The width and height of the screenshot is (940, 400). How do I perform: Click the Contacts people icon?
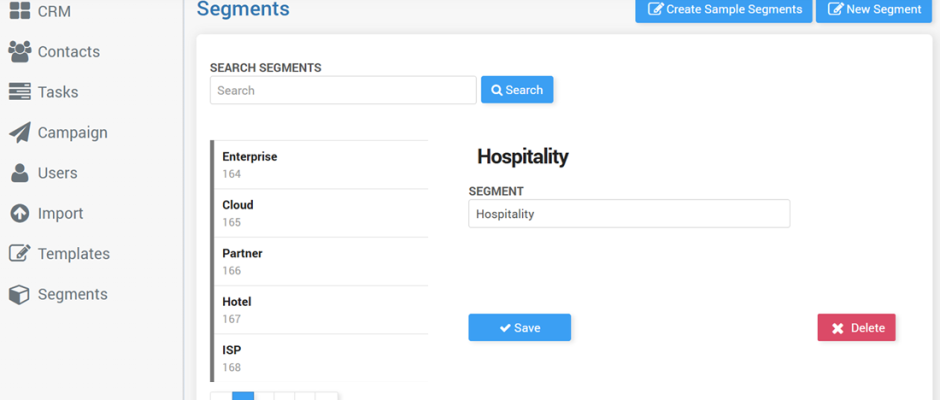click(x=20, y=52)
